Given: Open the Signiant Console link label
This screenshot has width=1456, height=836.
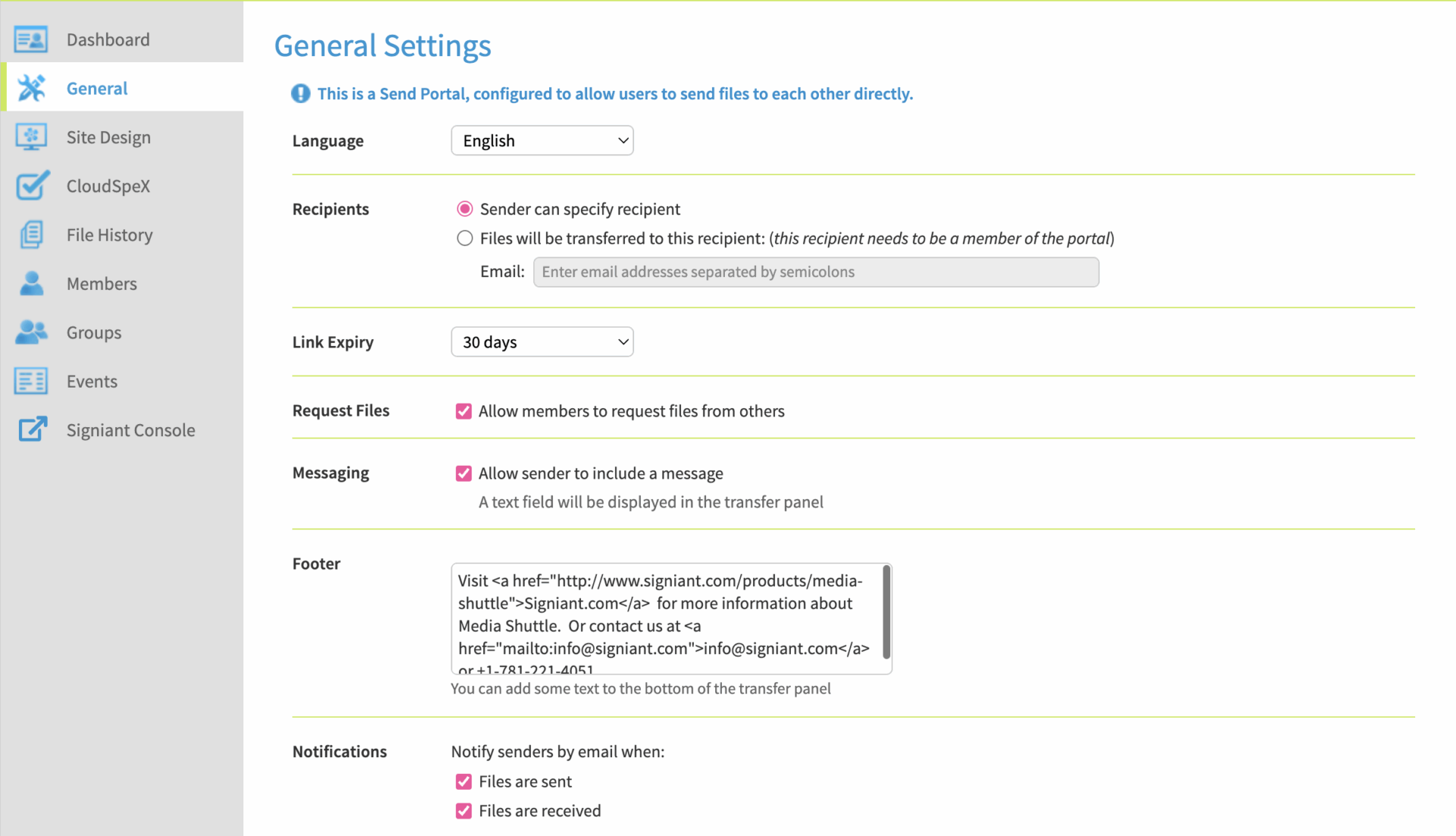Looking at the screenshot, I should pos(130,430).
